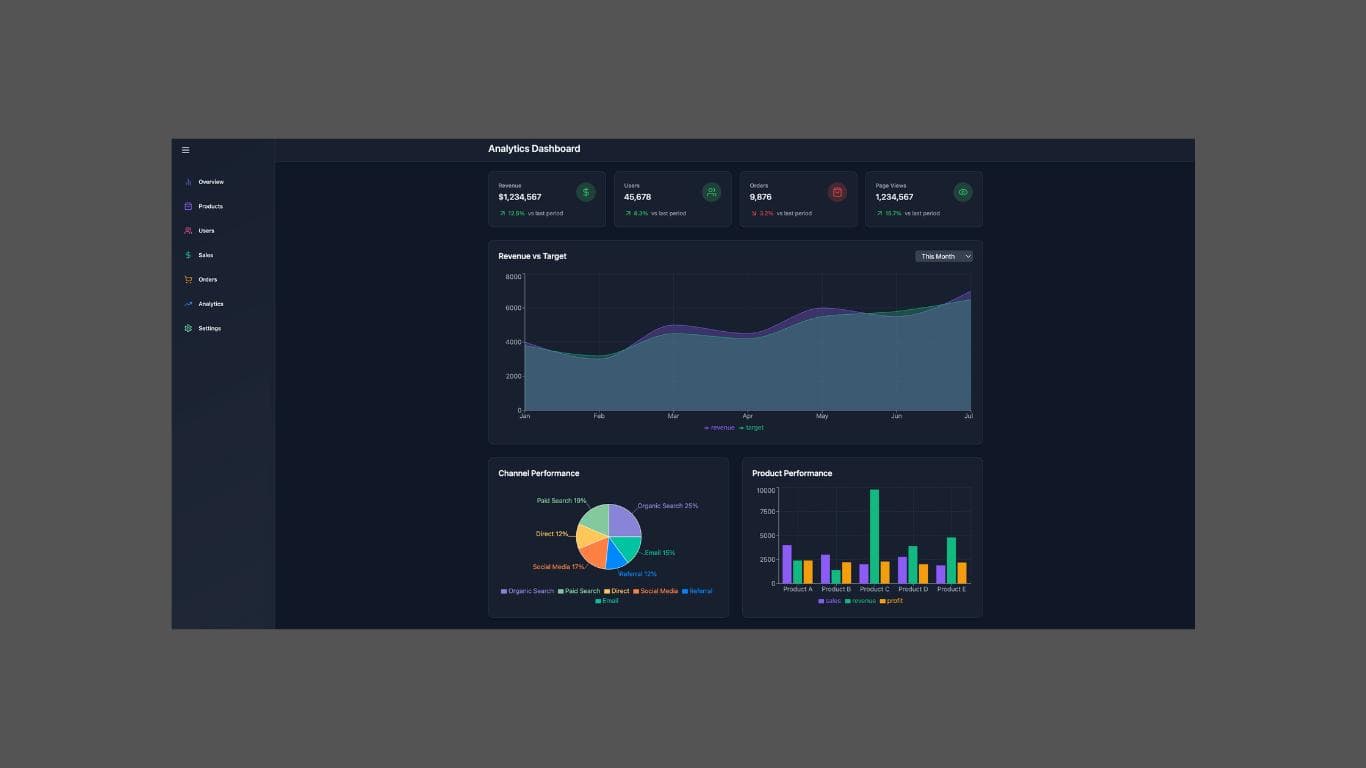Navigate to Overview in the sidebar
This screenshot has width=1366, height=768.
click(x=189, y=182)
